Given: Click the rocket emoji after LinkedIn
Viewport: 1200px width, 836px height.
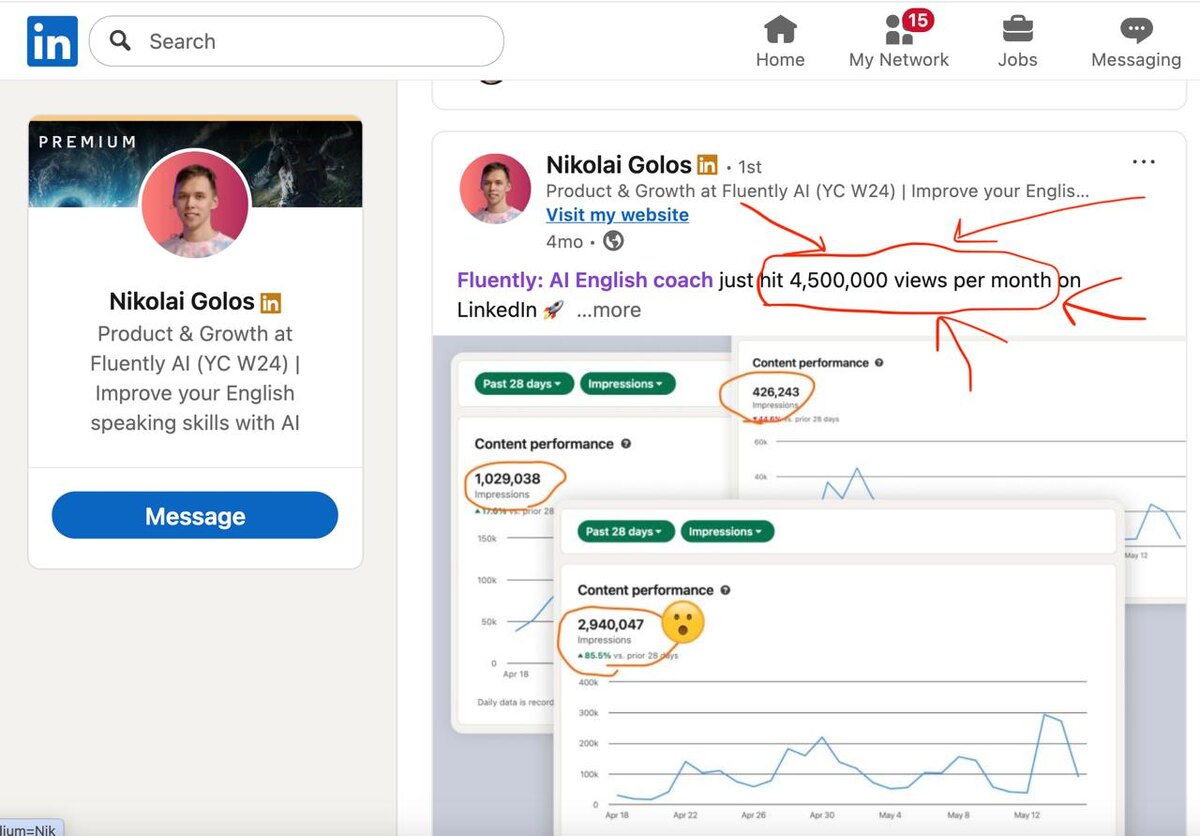Looking at the screenshot, I should click(x=553, y=311).
